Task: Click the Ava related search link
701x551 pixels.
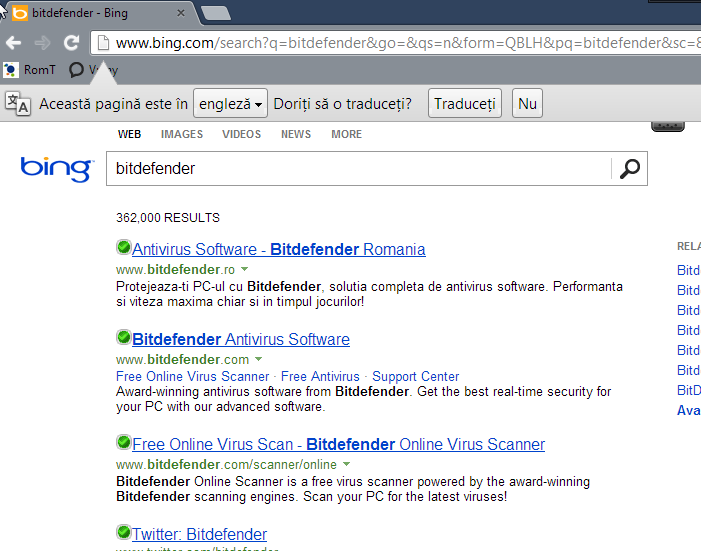Action: 688,410
